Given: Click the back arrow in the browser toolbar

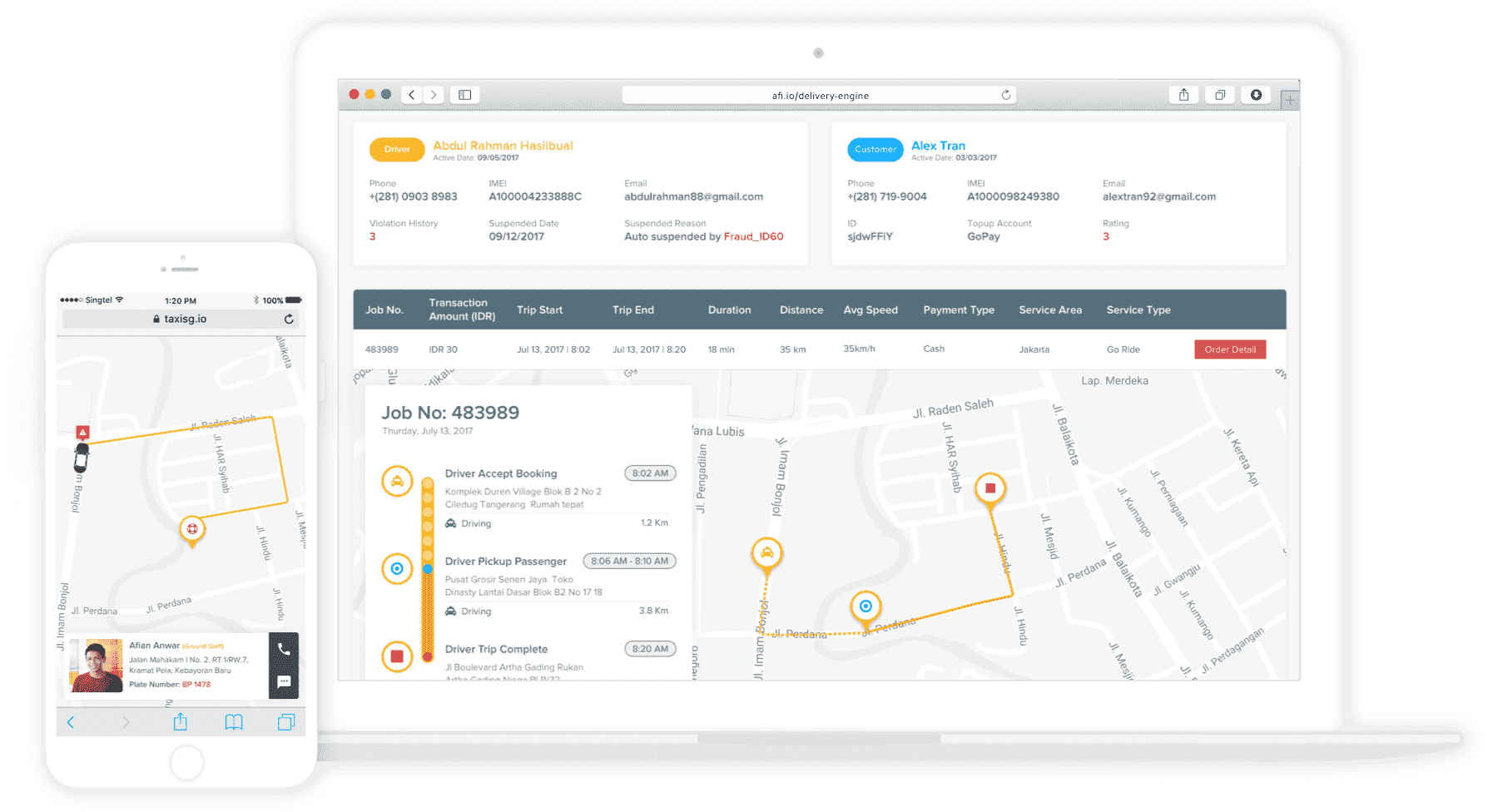Looking at the screenshot, I should pyautogui.click(x=411, y=94).
